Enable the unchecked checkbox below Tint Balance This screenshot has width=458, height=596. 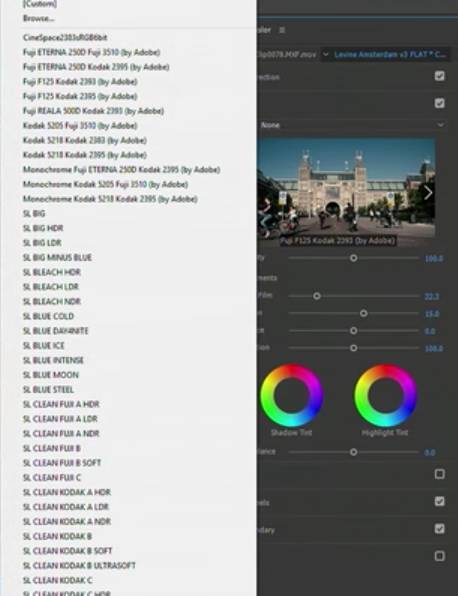click(x=440, y=474)
